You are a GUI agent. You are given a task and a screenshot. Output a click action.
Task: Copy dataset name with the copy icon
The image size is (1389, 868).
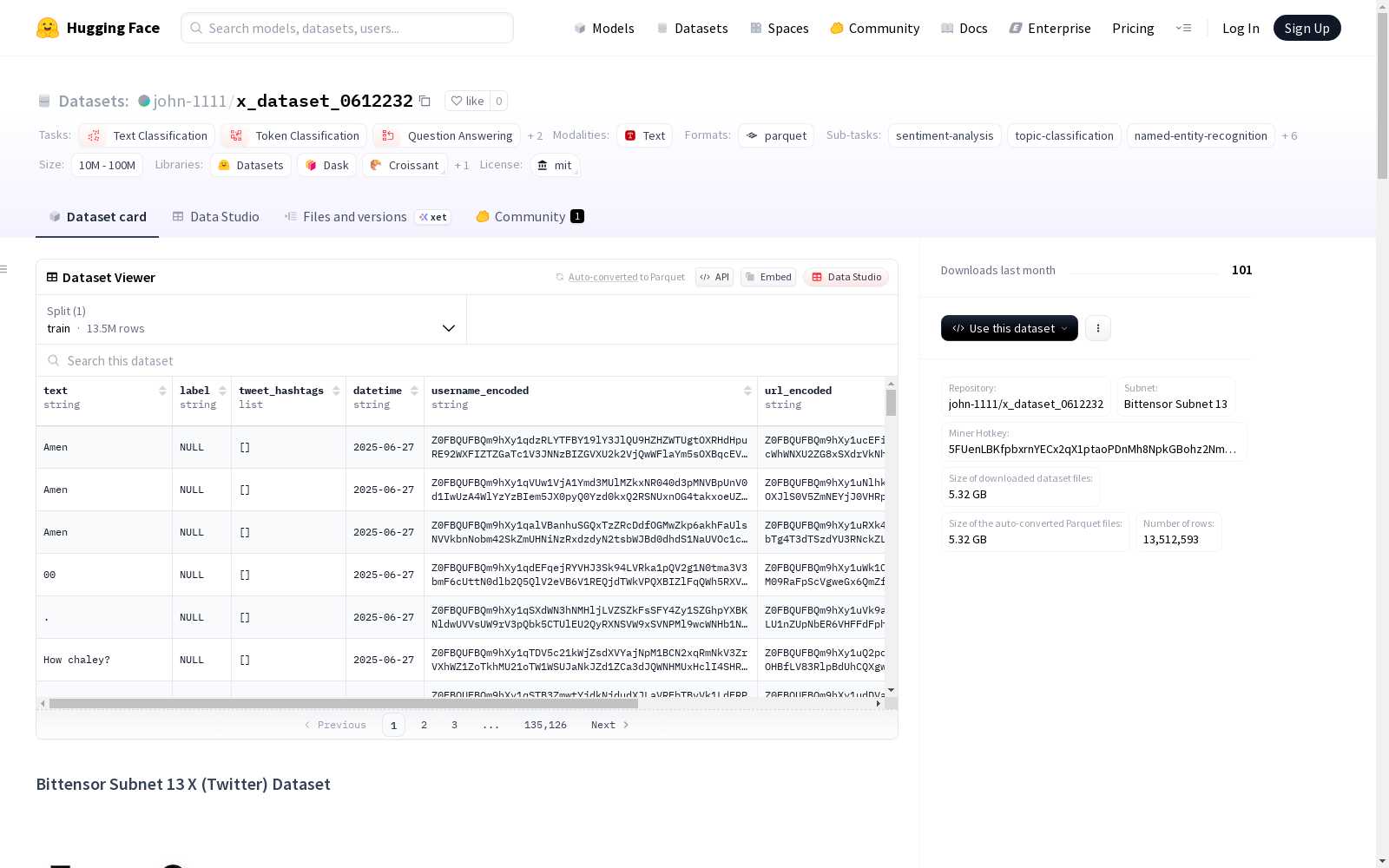click(425, 101)
